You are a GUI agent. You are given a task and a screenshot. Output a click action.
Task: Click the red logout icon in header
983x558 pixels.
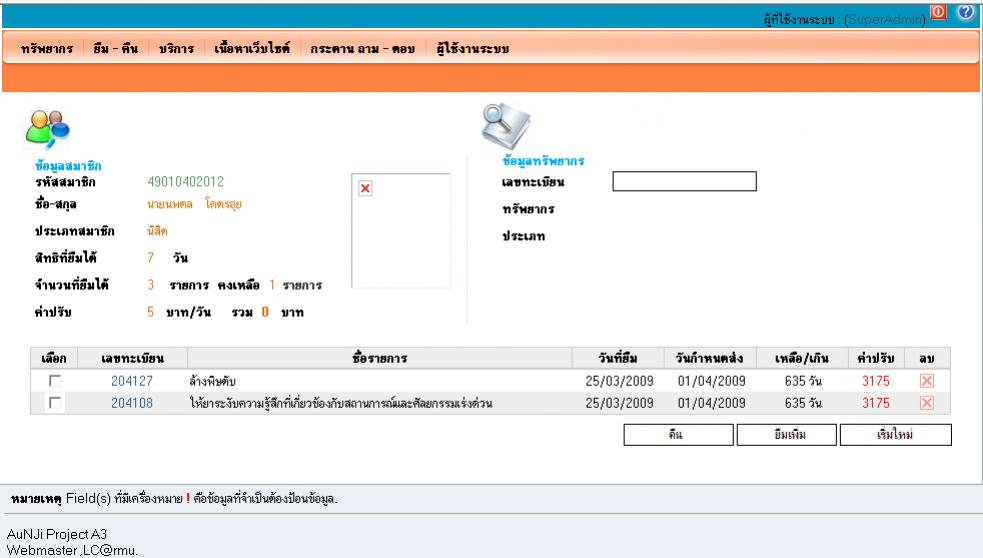938,13
